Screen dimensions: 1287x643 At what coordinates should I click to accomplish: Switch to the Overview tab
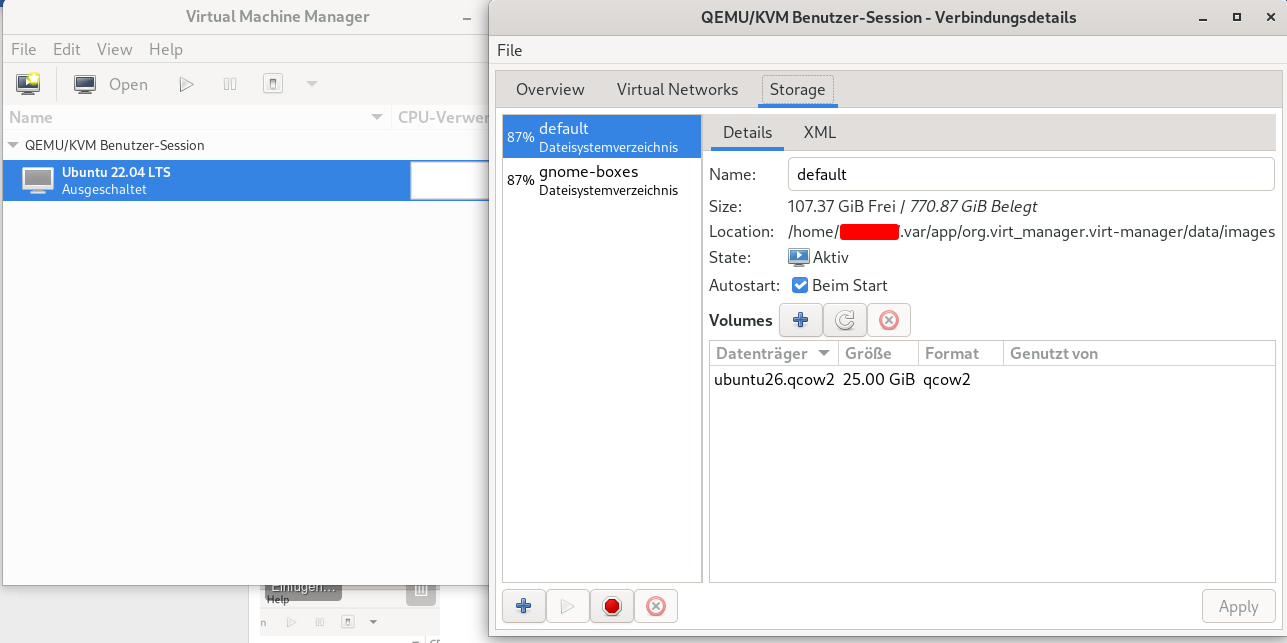[550, 89]
